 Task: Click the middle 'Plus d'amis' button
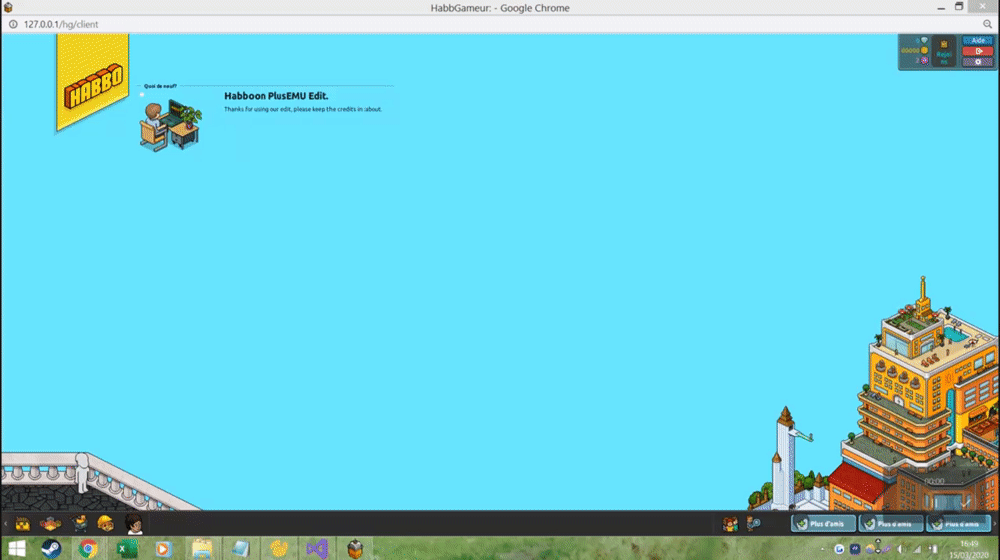click(890, 524)
